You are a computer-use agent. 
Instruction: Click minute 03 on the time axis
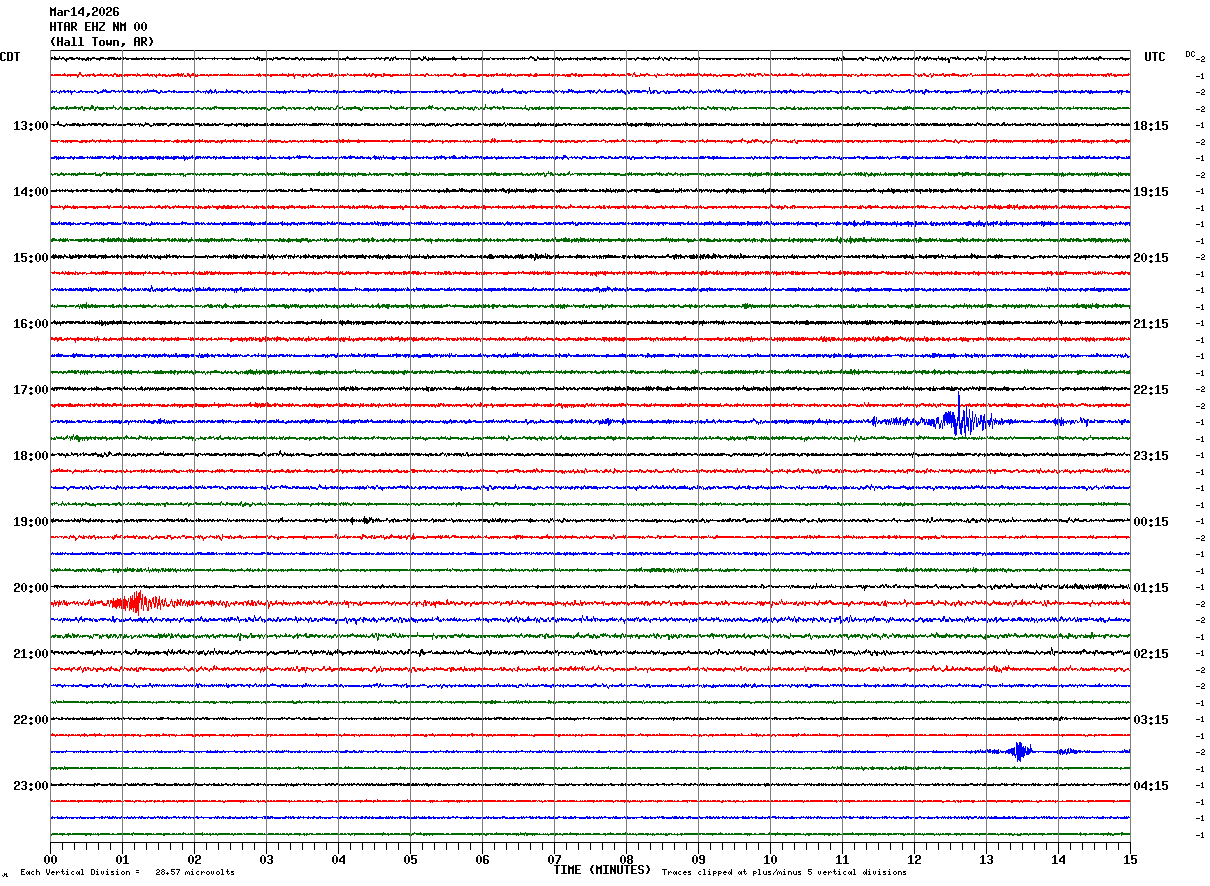266,859
